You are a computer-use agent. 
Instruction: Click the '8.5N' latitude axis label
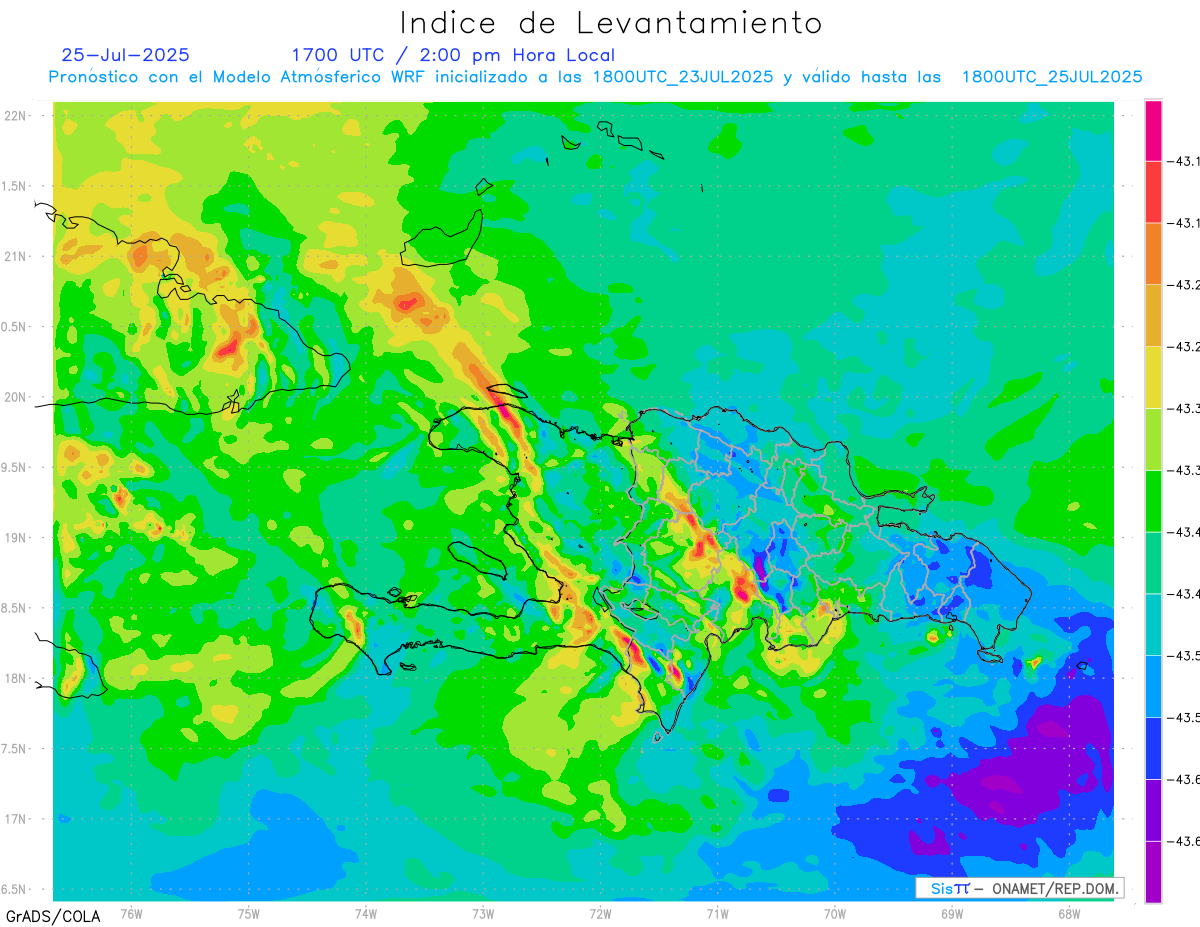tap(14, 608)
